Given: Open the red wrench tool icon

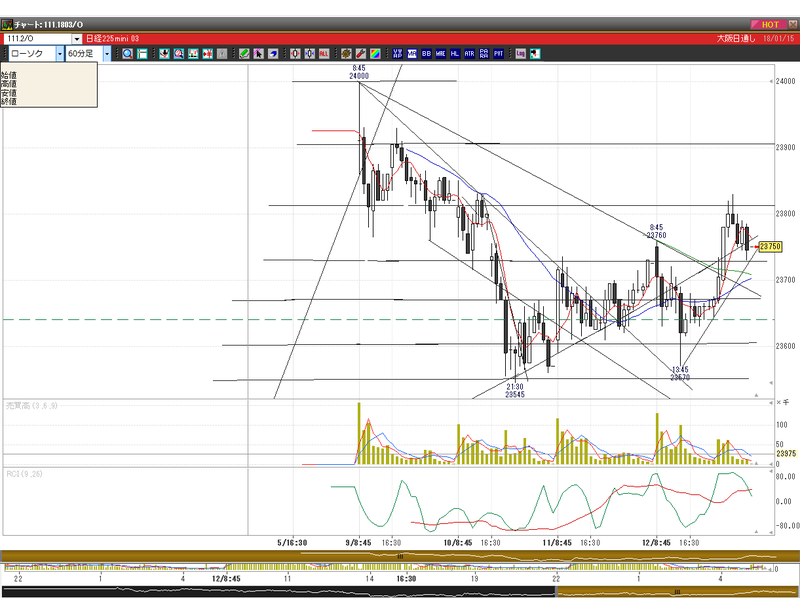Looking at the screenshot, I should 361,54.
